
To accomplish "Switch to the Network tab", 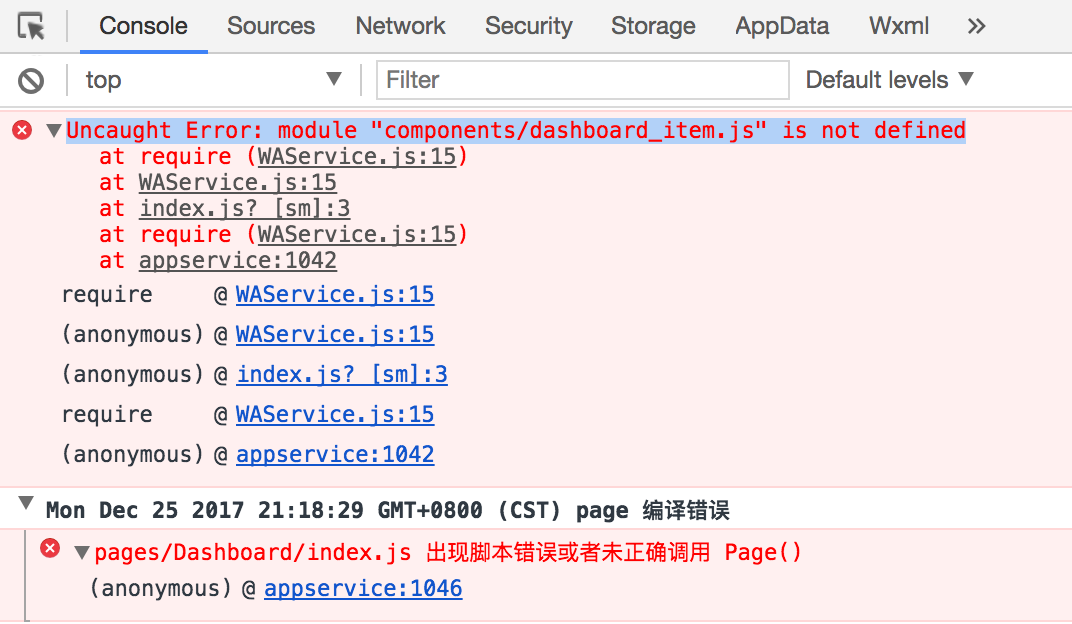I will coord(399,26).
